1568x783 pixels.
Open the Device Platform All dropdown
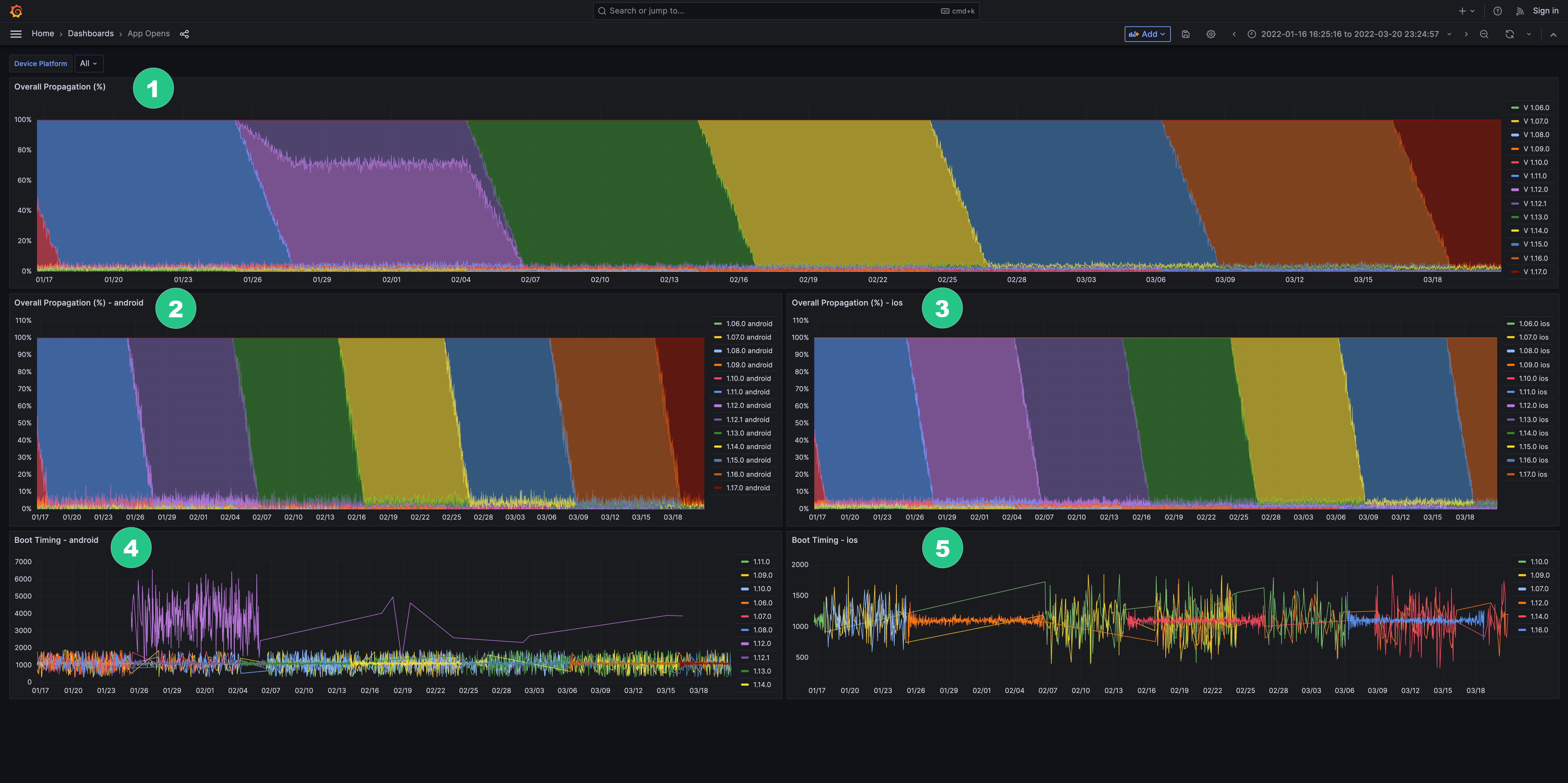point(89,63)
